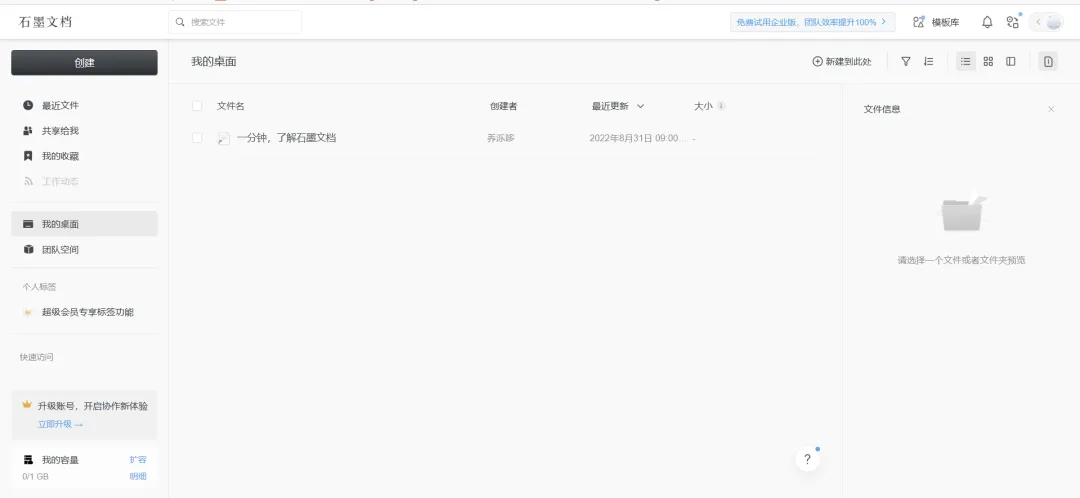Open 团队空间 in sidebar

(x=84, y=249)
